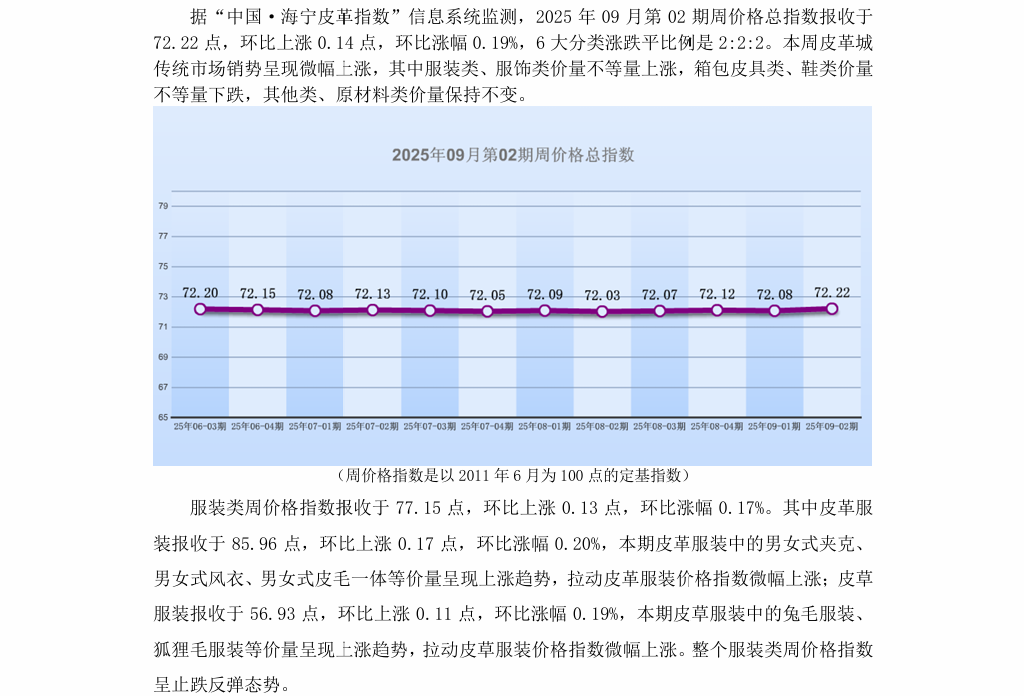Image resolution: width=1024 pixels, height=696 pixels.
Task: Click the 72.20 data point marker
Action: (x=200, y=309)
